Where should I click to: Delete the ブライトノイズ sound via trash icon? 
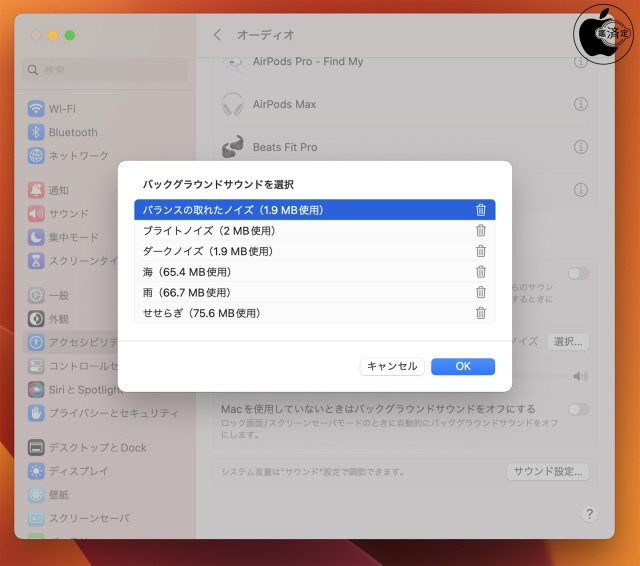[x=481, y=231]
